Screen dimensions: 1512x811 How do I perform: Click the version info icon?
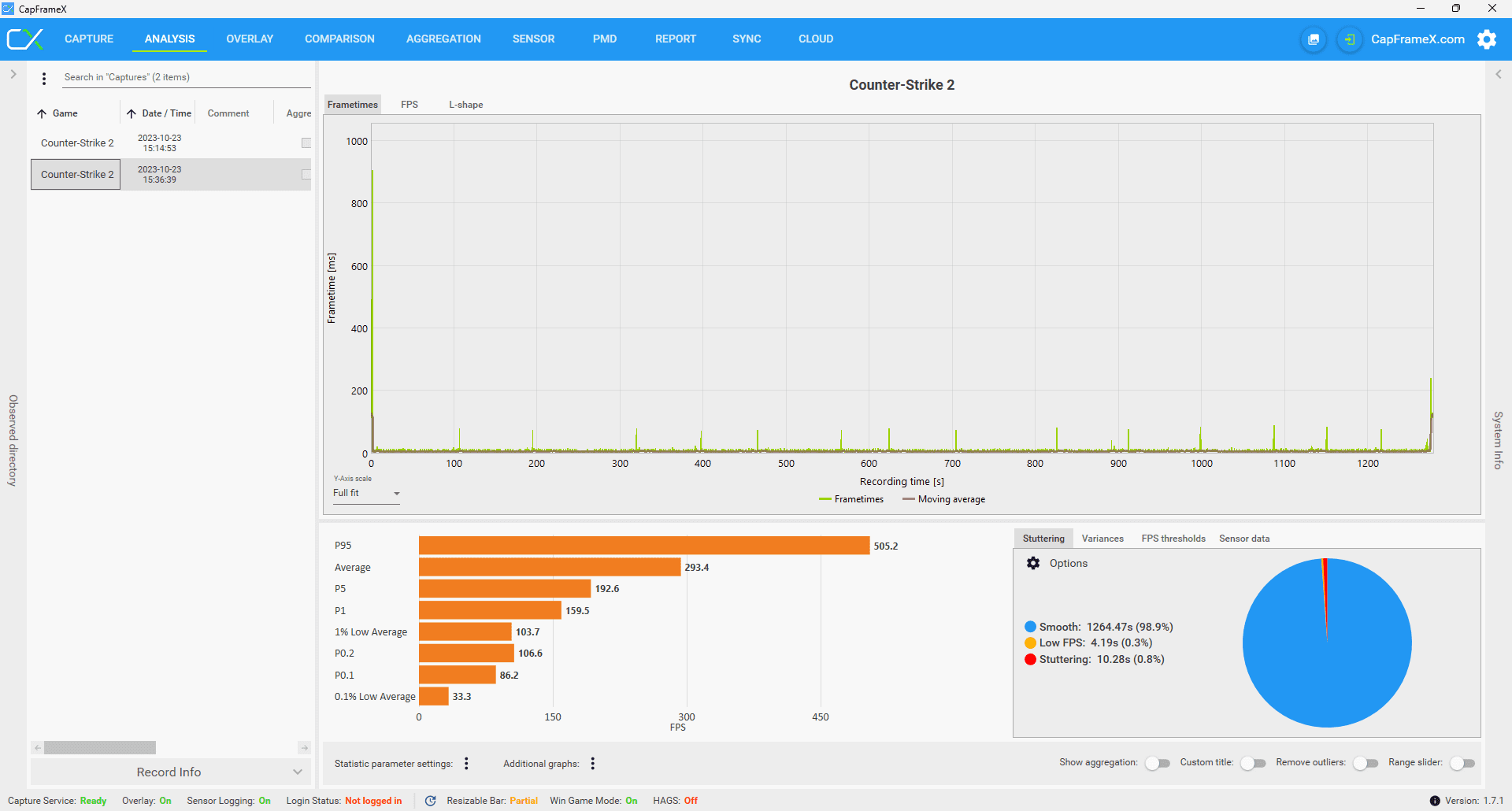point(1435,801)
